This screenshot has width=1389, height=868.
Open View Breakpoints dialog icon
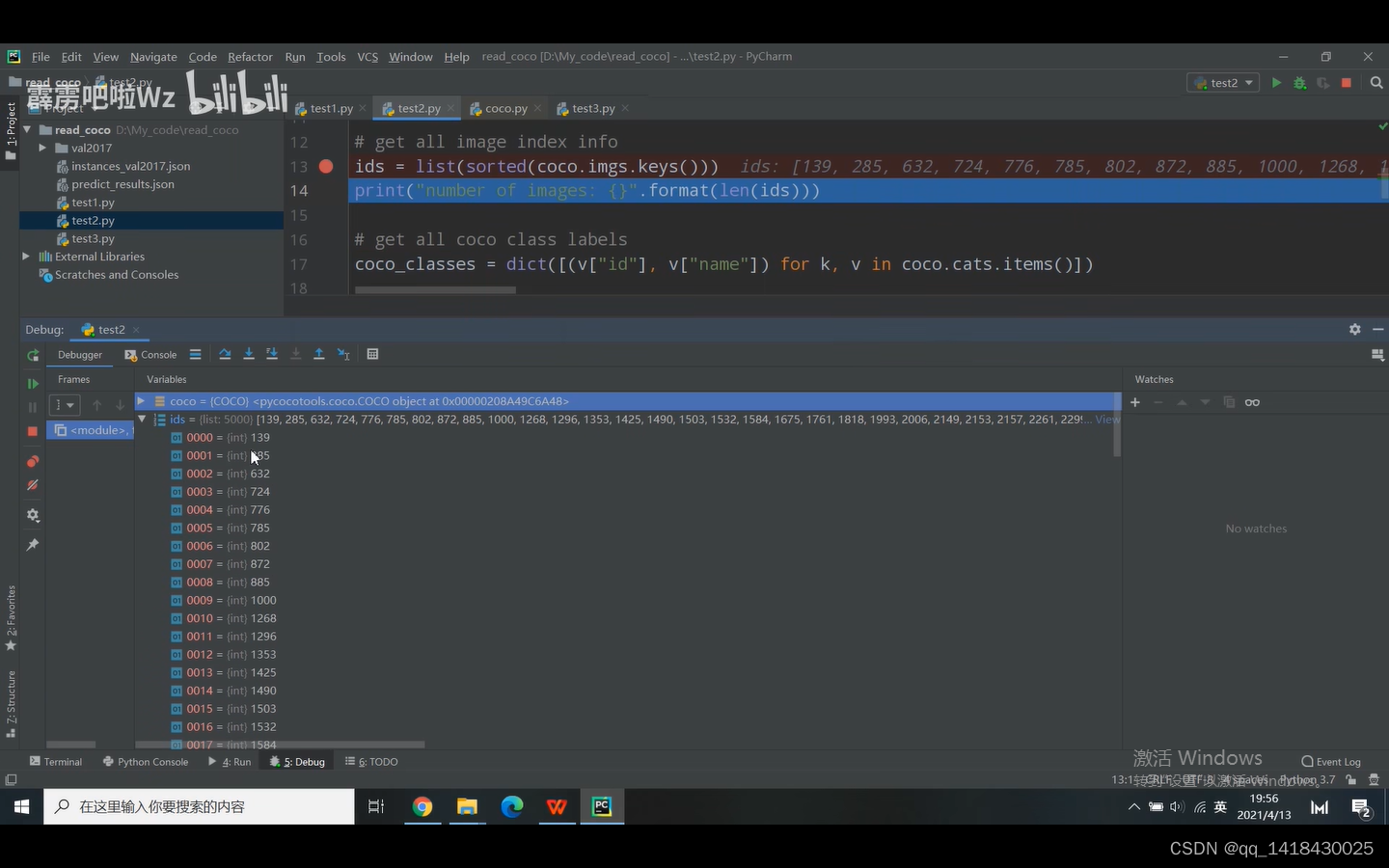pos(32,461)
